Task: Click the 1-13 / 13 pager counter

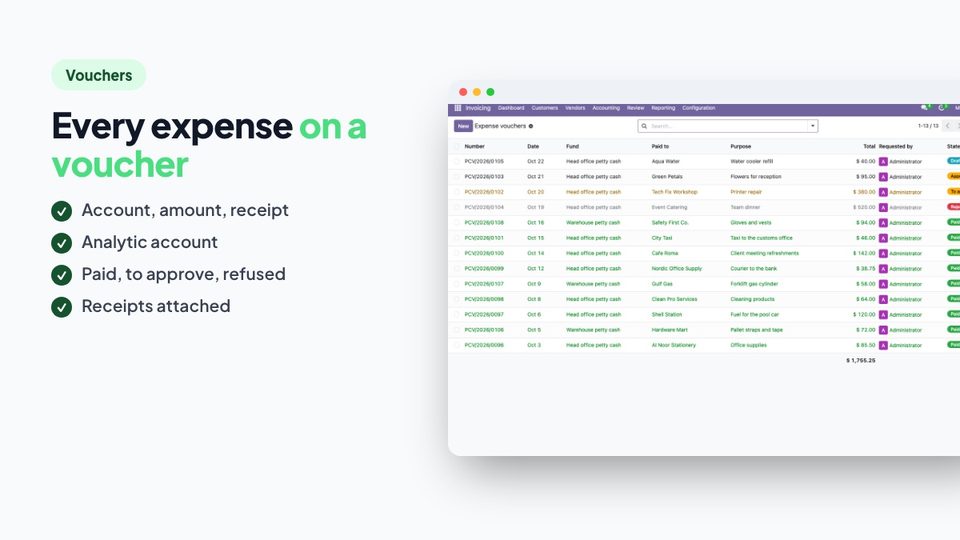Action: coord(928,126)
